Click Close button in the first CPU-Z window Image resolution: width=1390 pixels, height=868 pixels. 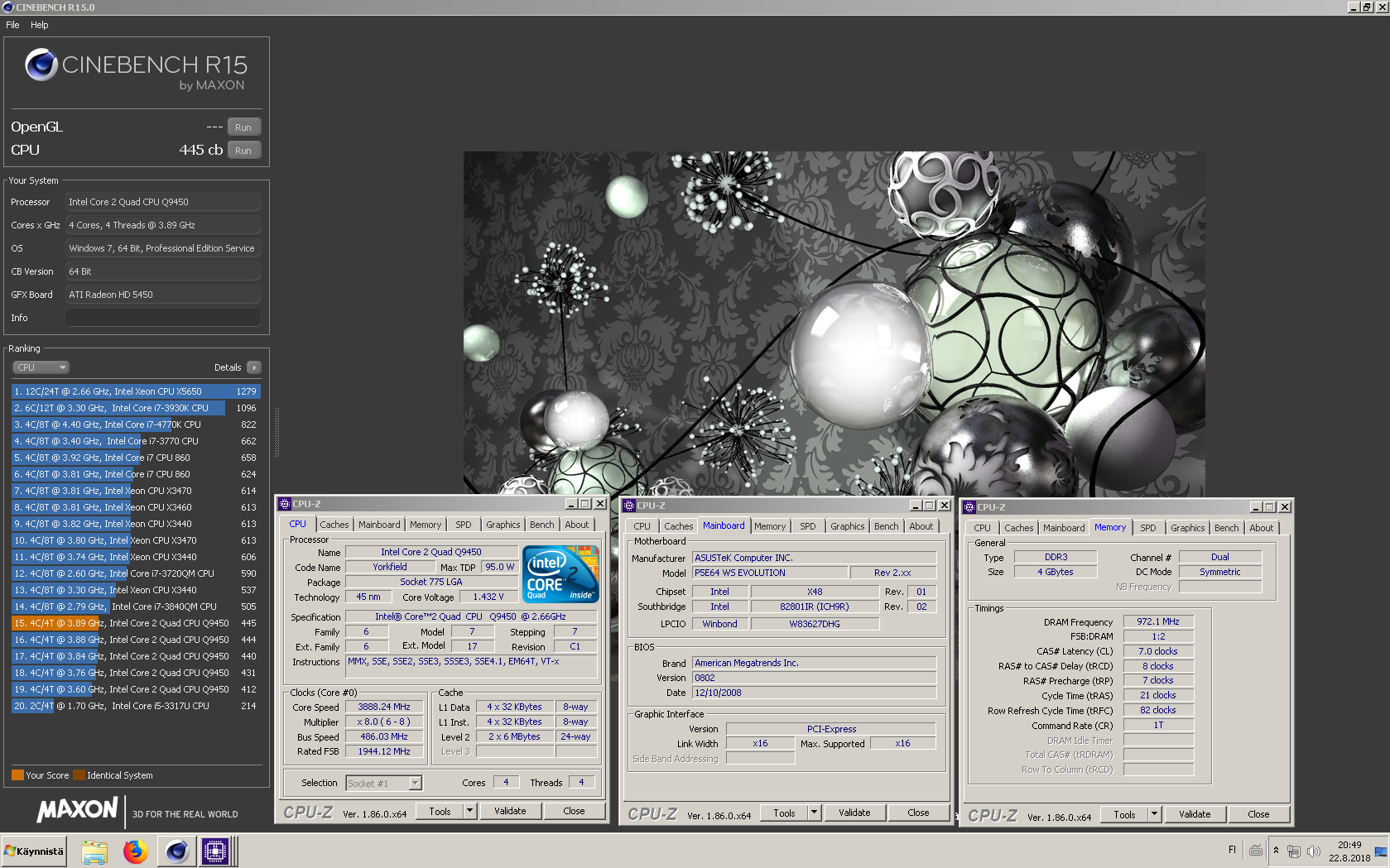(x=574, y=811)
